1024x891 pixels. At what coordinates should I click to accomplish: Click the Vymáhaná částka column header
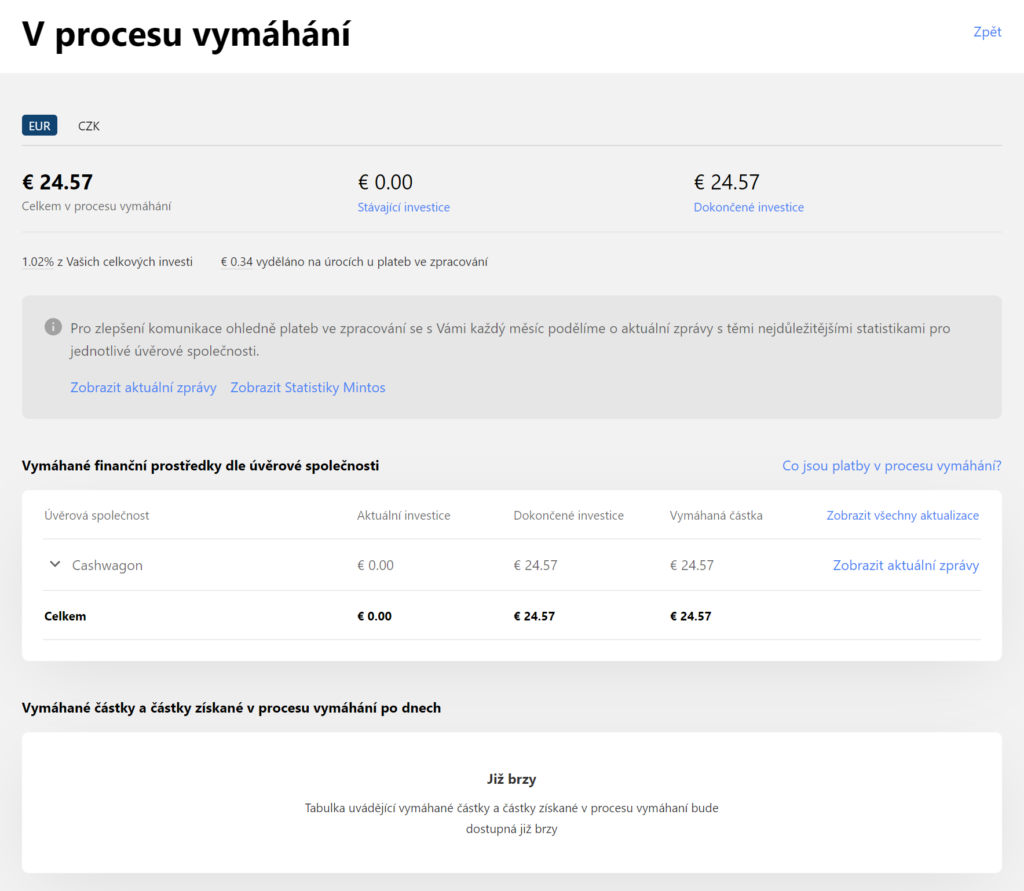(716, 515)
